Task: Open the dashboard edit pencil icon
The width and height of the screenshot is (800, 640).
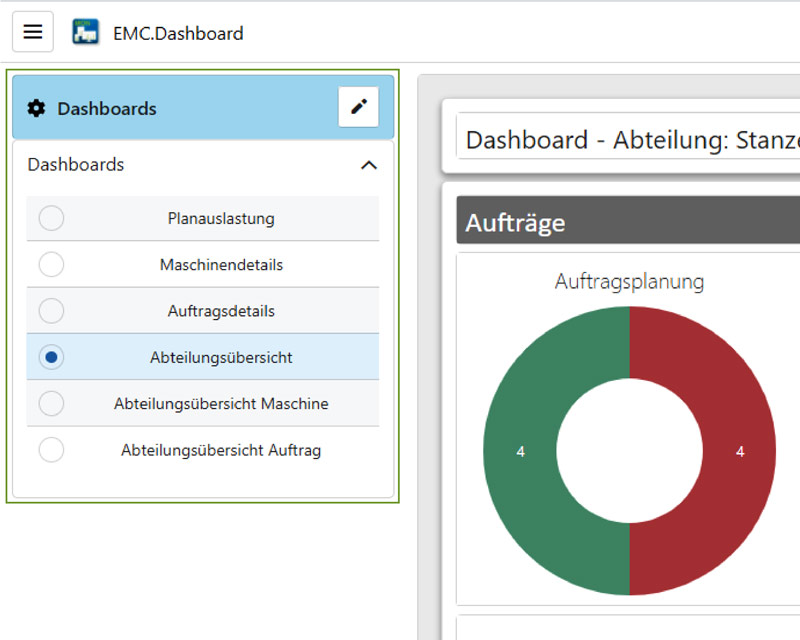Action: 360,106
